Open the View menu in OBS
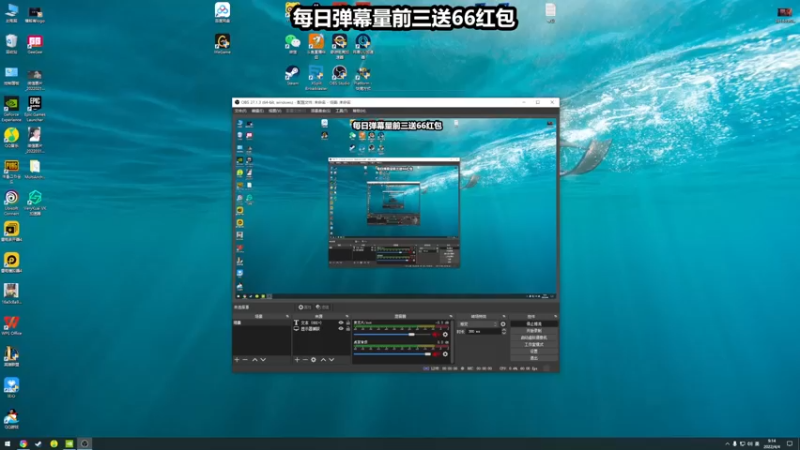800x450 pixels. pos(274,111)
